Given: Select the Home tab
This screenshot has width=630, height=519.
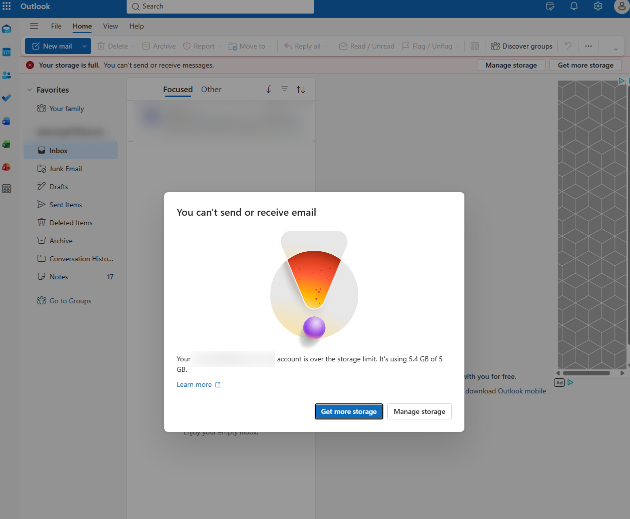Looking at the screenshot, I should (x=82, y=26).
